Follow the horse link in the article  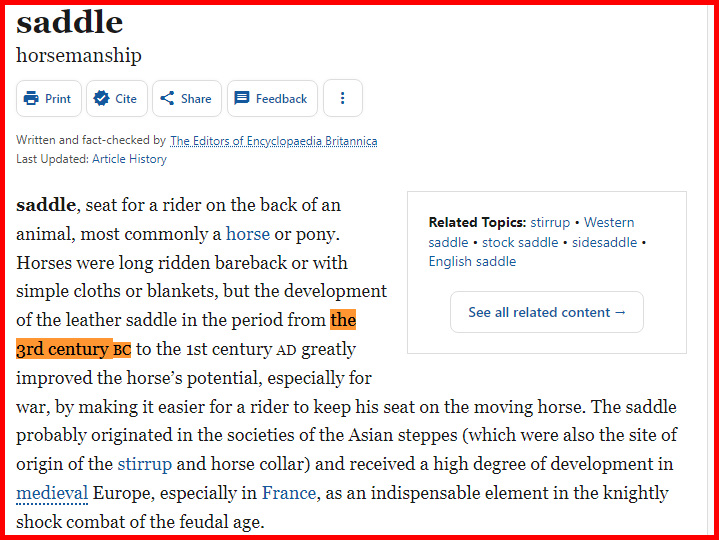(x=248, y=234)
